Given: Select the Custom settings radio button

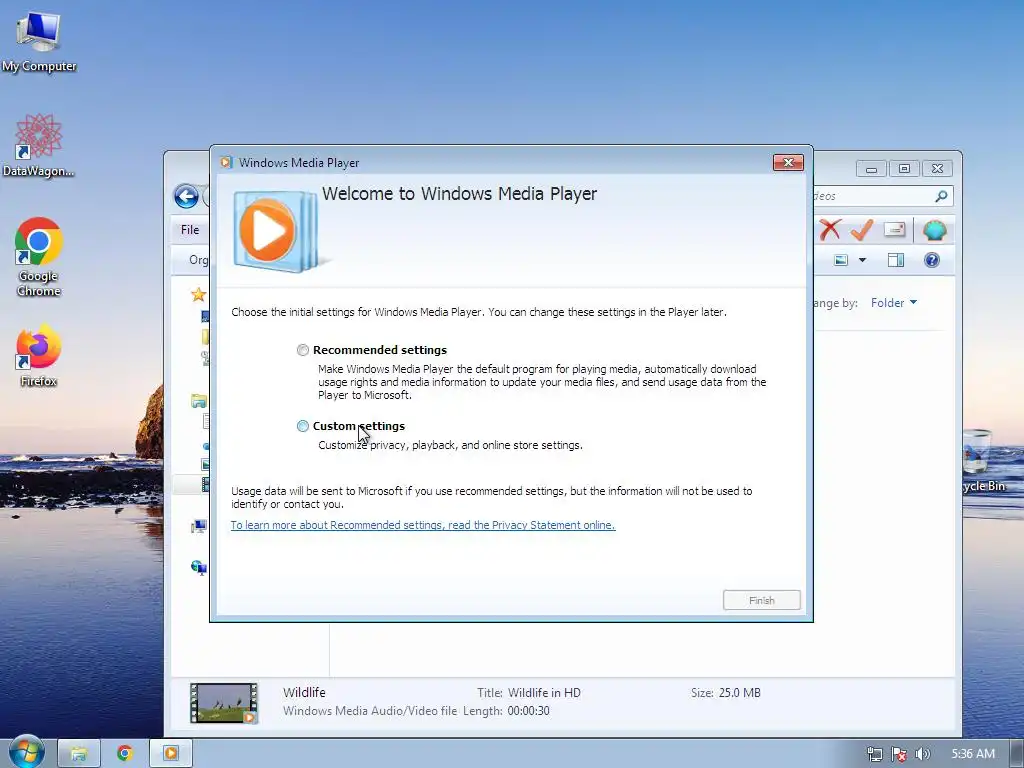Looking at the screenshot, I should [x=302, y=426].
